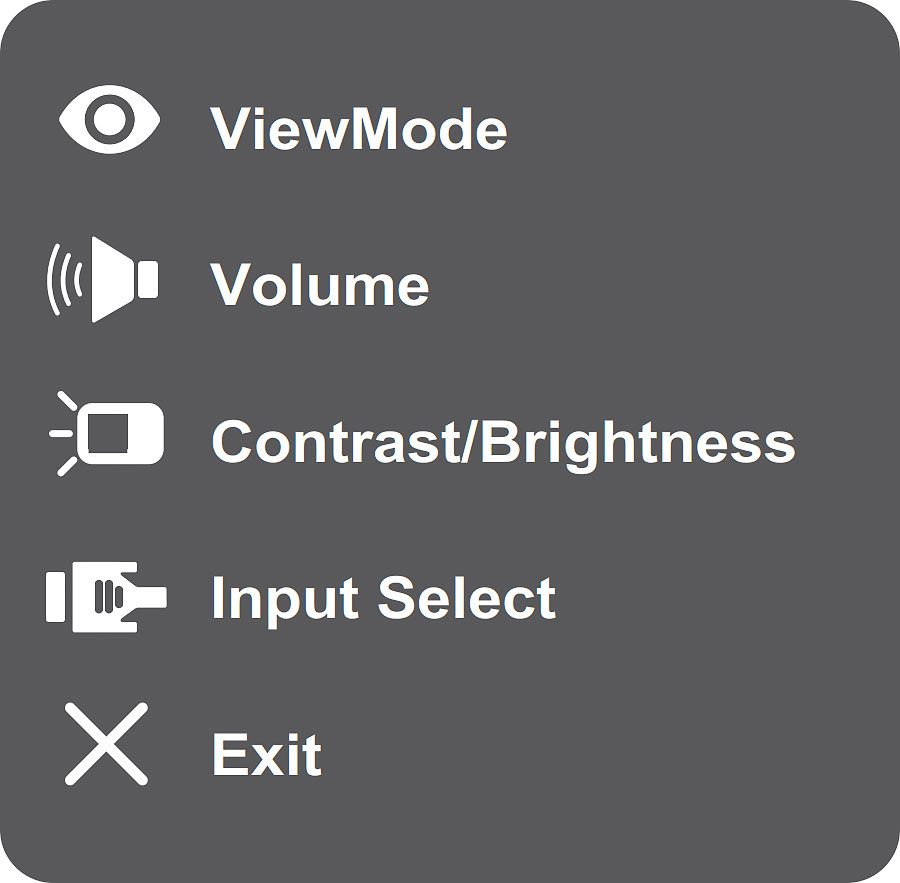Open Contrast/Brightness settings

pos(503,441)
